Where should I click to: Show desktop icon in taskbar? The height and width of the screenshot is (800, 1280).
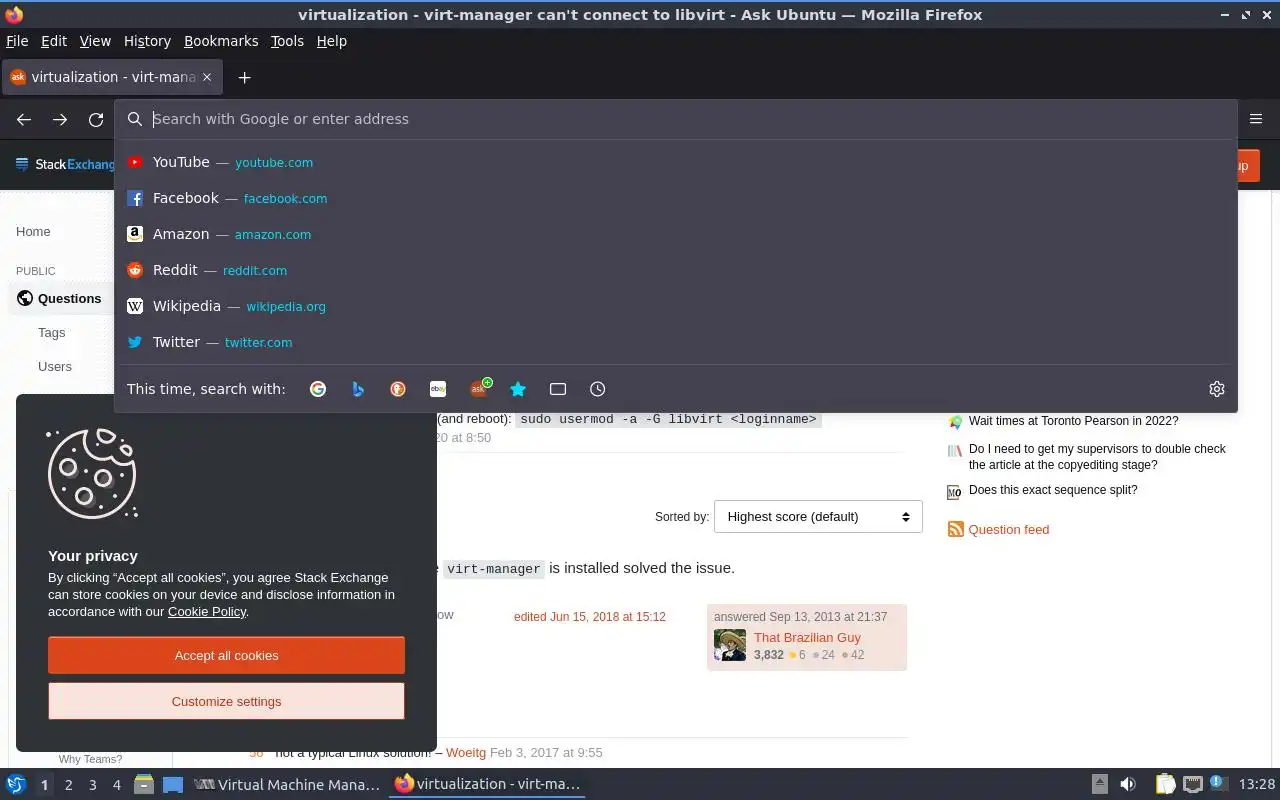click(173, 784)
